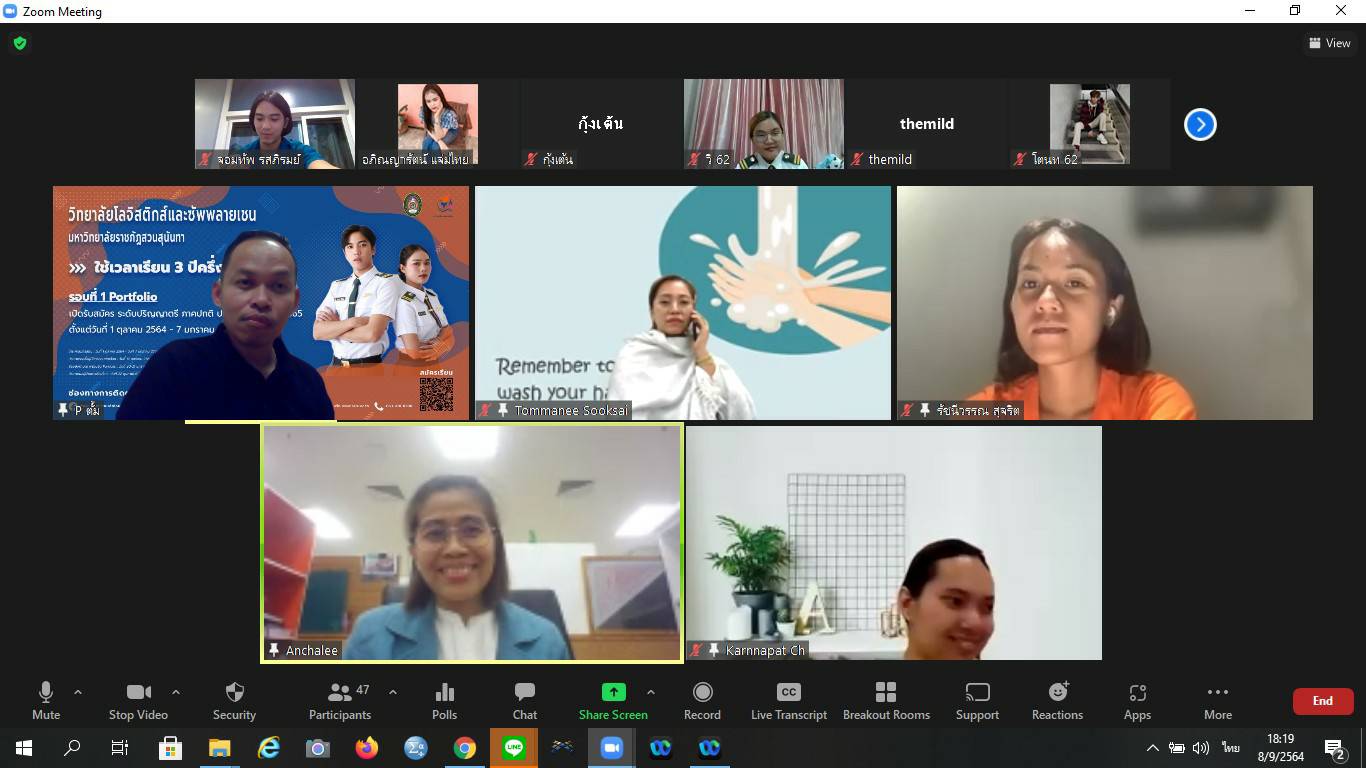
Task: Mute the microphone
Action: pos(46,700)
